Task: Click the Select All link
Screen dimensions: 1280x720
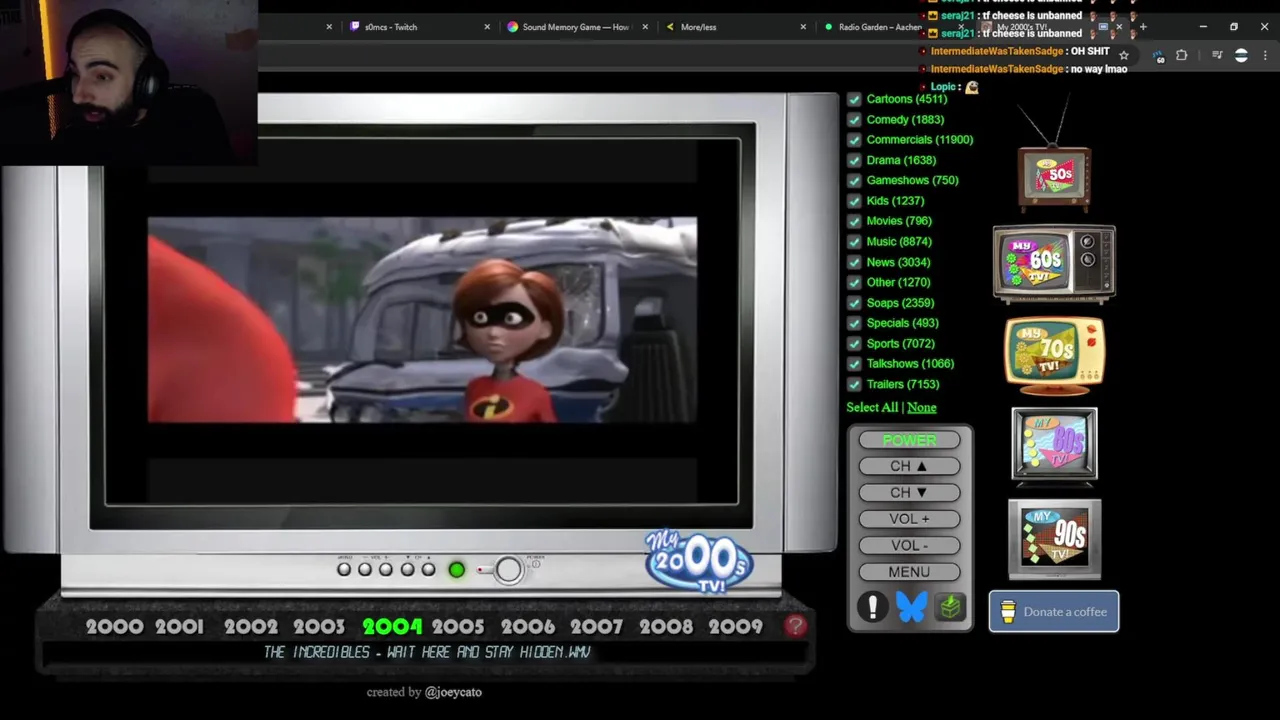Action: [x=872, y=407]
